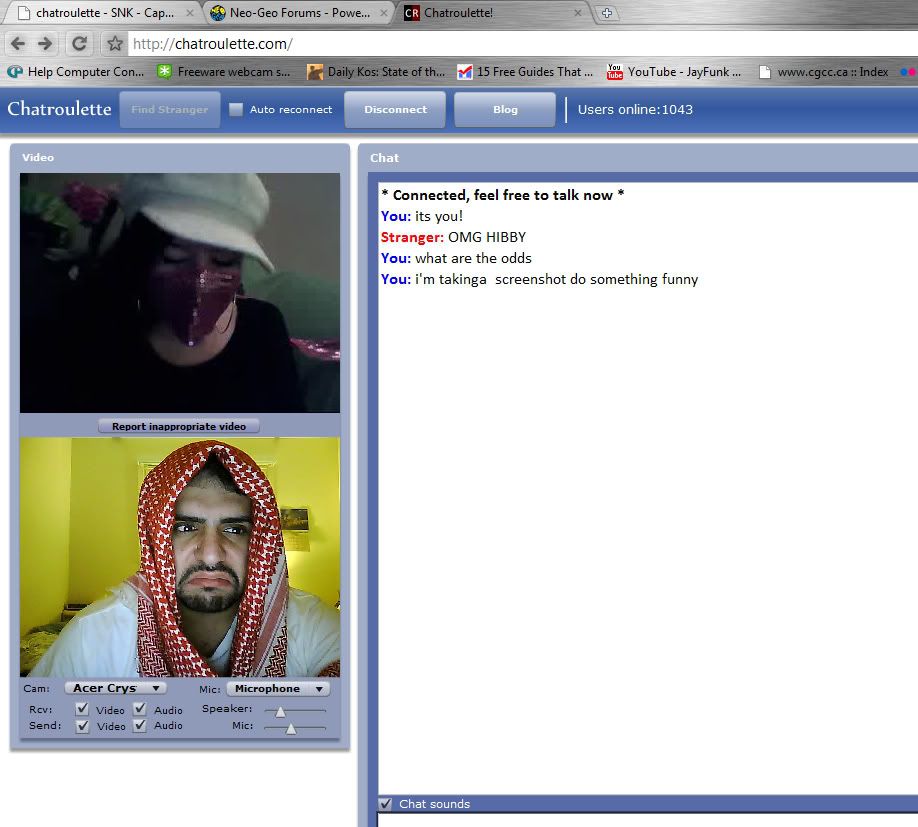Reload the page with the refresh icon
918x827 pixels.
click(x=79, y=43)
